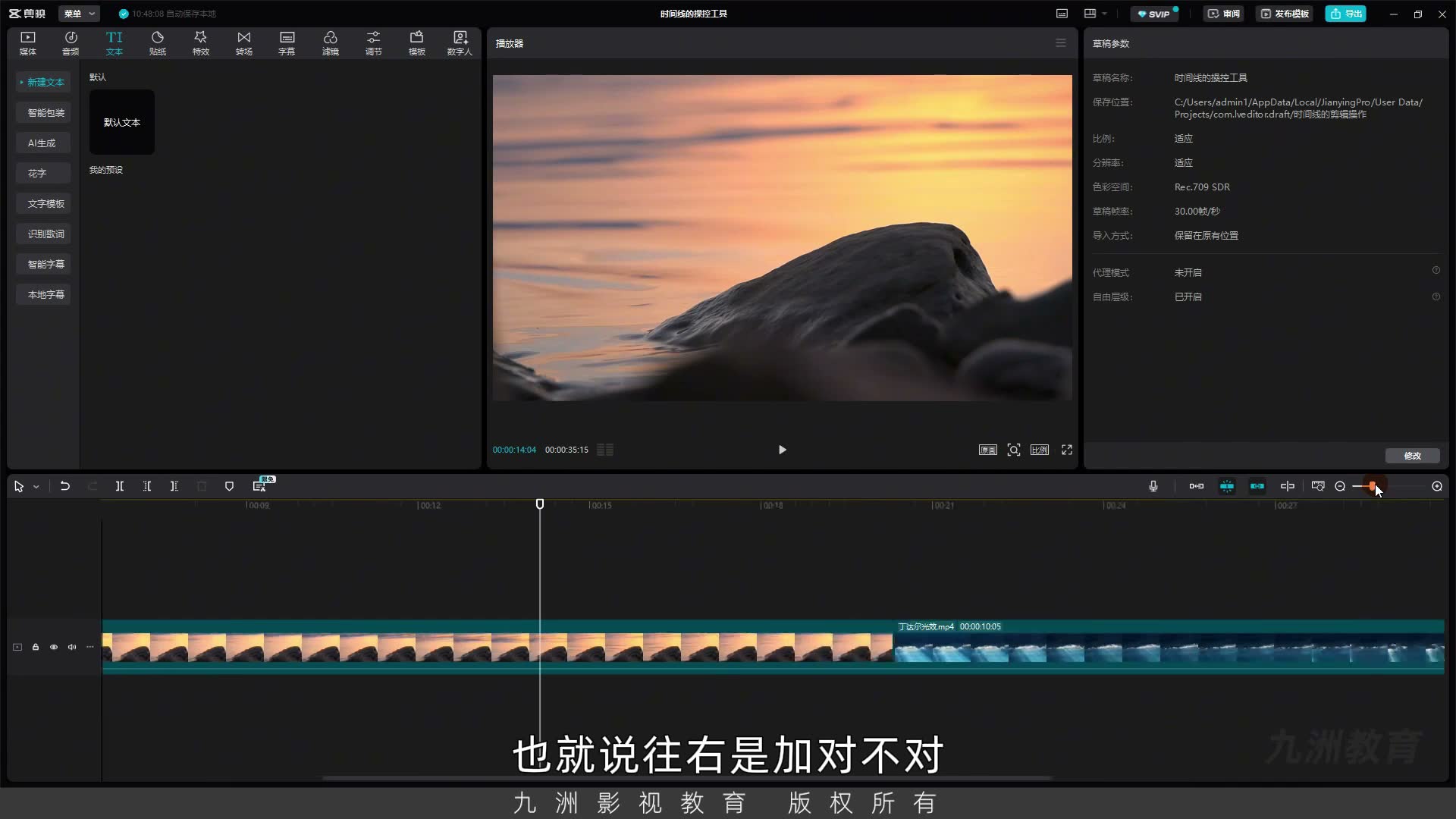Open the 贴纸 stickers tab
Viewport: 1456px width, 819px height.
point(158,43)
